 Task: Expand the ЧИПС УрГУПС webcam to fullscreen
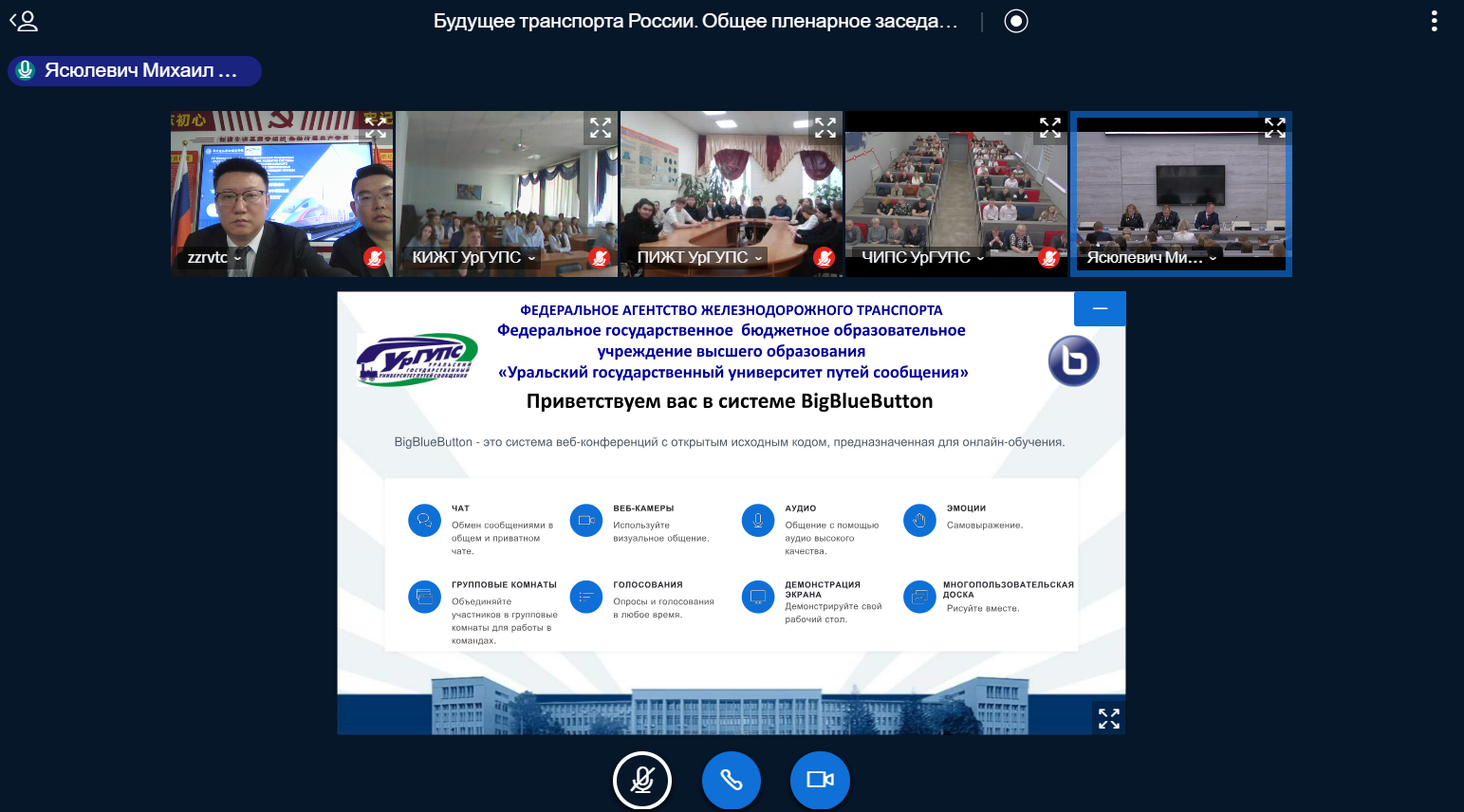click(x=1050, y=127)
